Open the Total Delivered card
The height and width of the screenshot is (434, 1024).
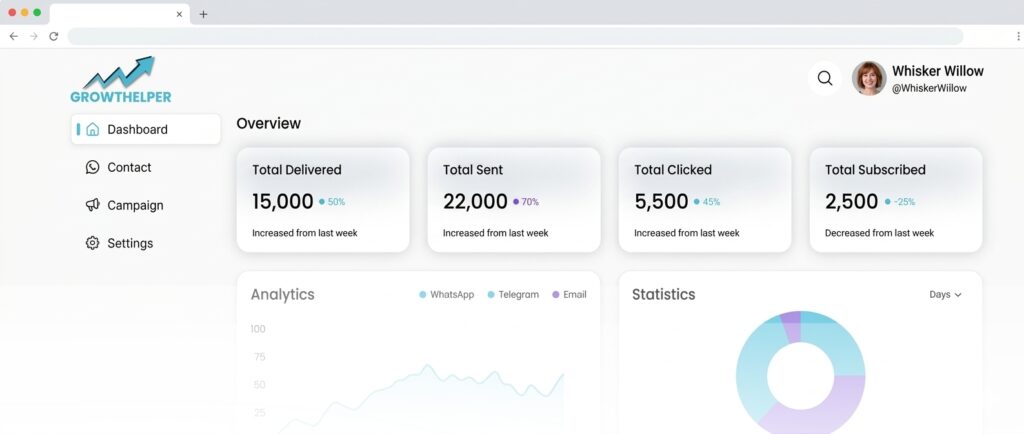point(322,200)
